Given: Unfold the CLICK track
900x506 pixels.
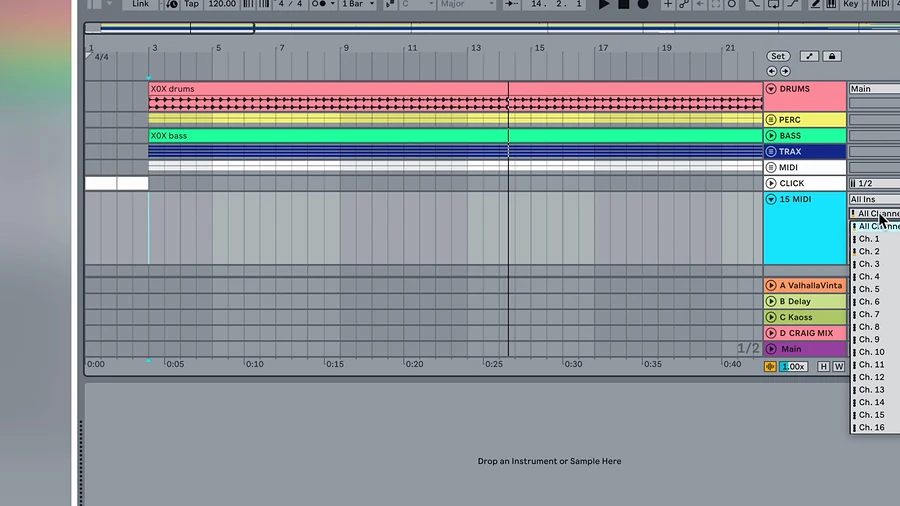Looking at the screenshot, I should (771, 184).
